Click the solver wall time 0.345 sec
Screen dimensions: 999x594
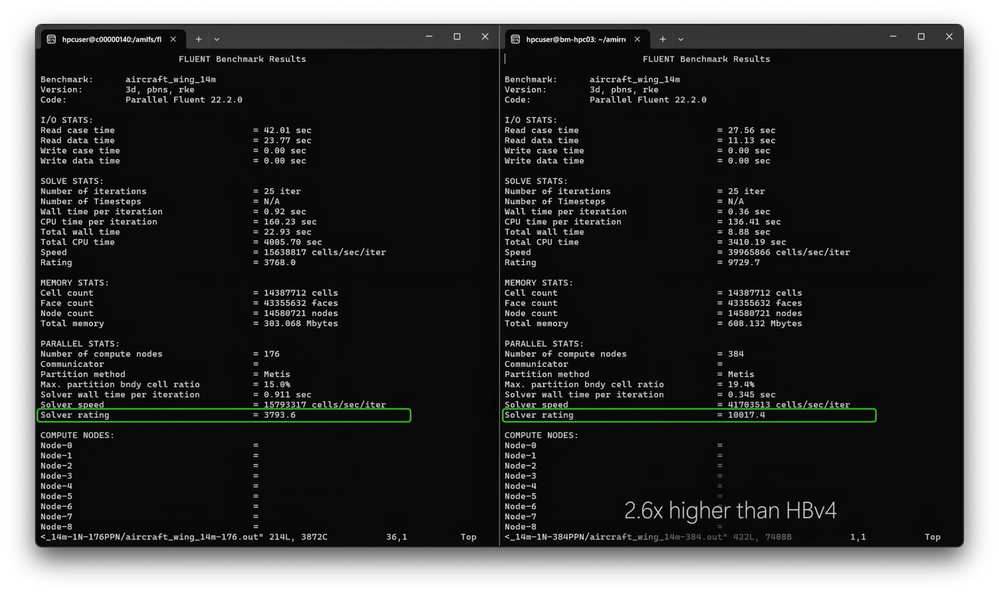tap(751, 395)
